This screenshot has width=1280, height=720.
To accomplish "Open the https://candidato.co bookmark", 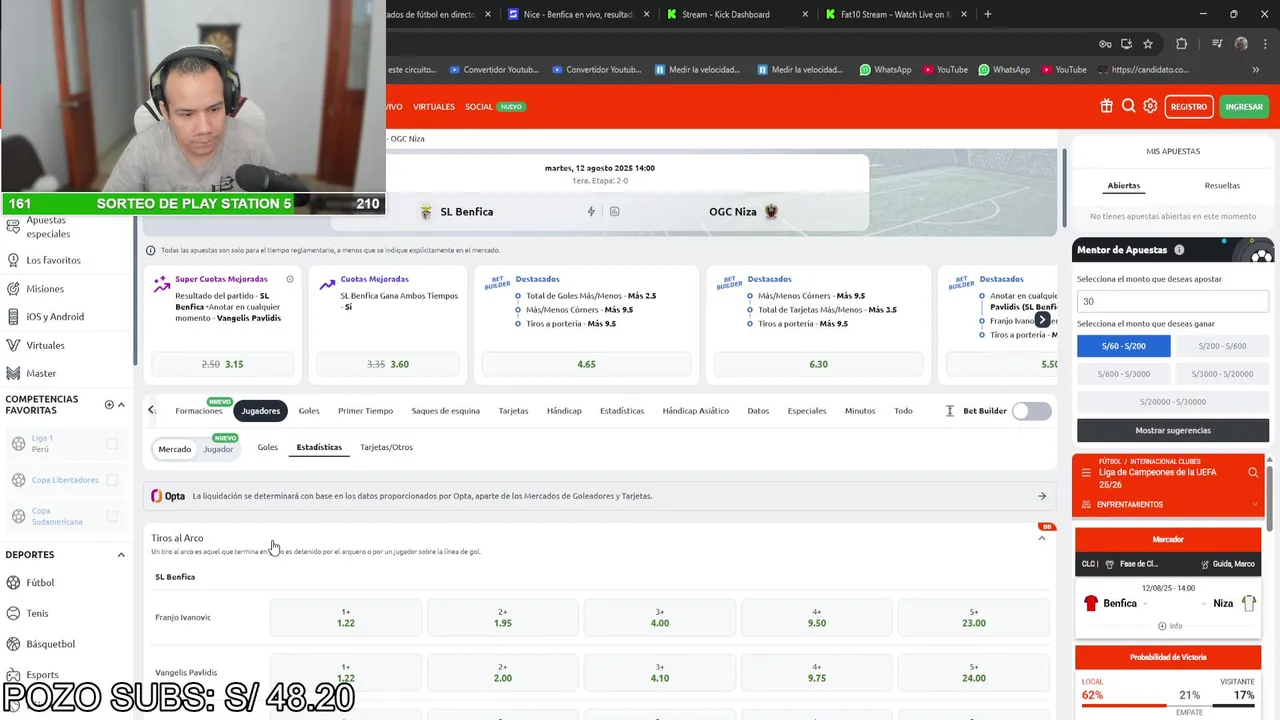I will [x=1143, y=70].
